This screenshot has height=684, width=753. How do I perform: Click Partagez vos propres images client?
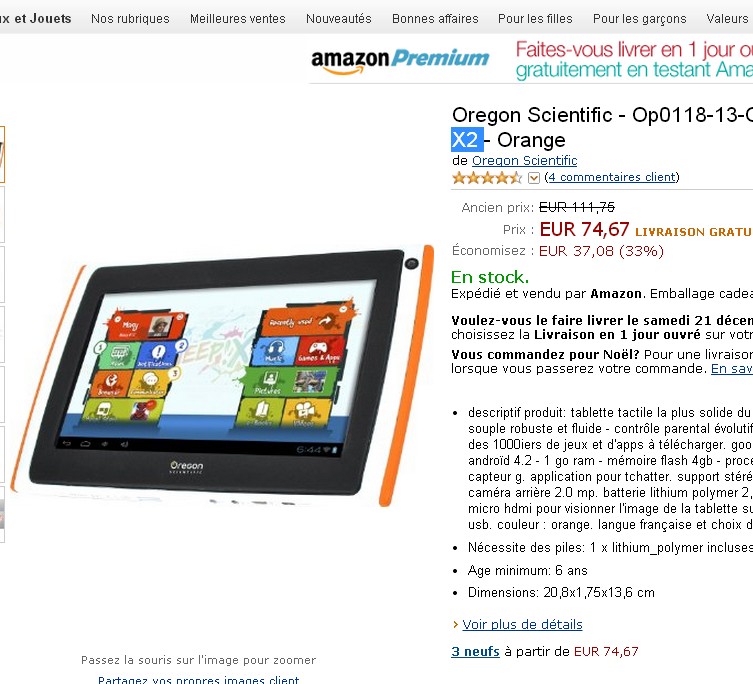(x=198, y=679)
